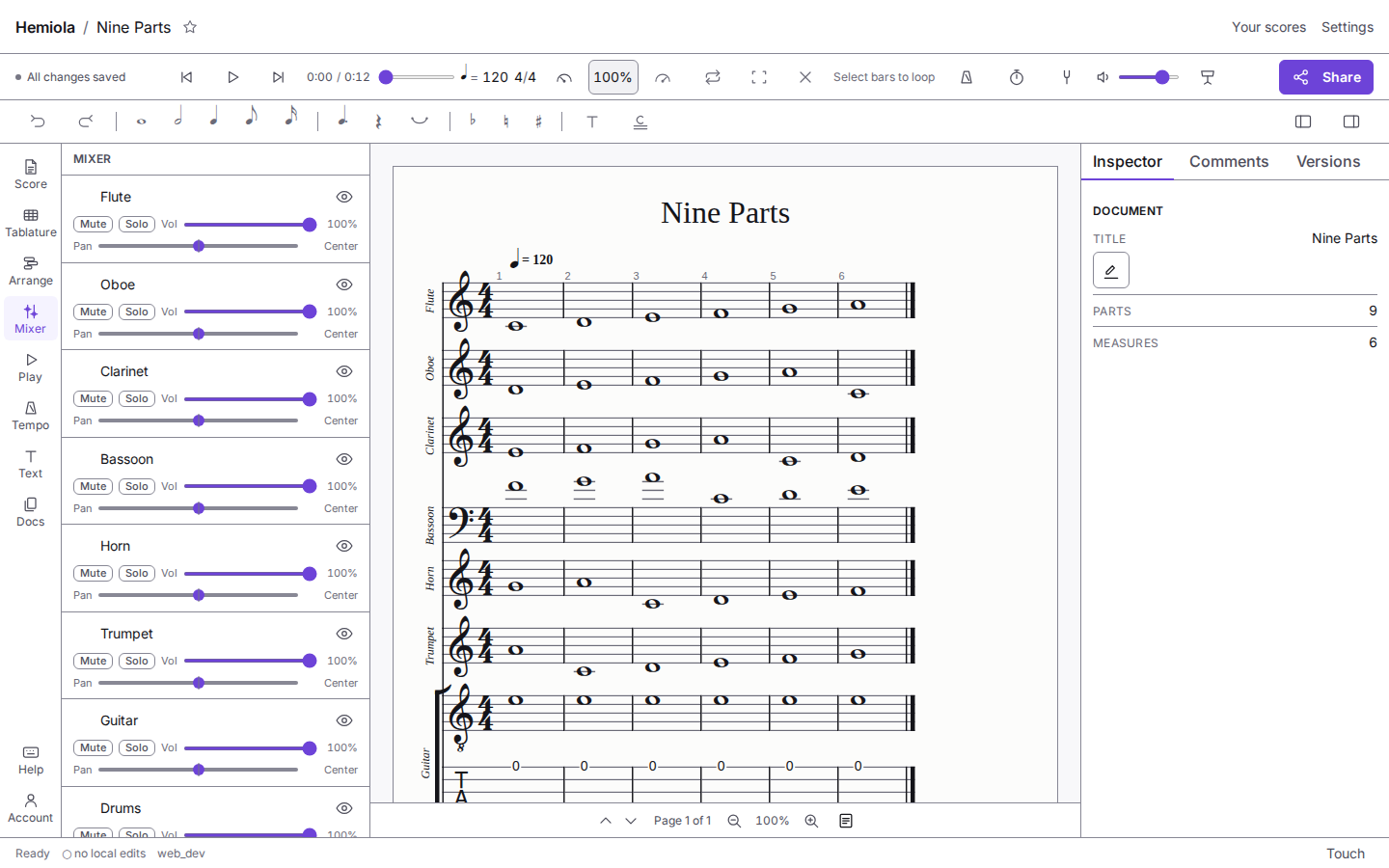Go to Hemiola home breadcrumb
This screenshot has height=868, width=1389.
coord(45,27)
